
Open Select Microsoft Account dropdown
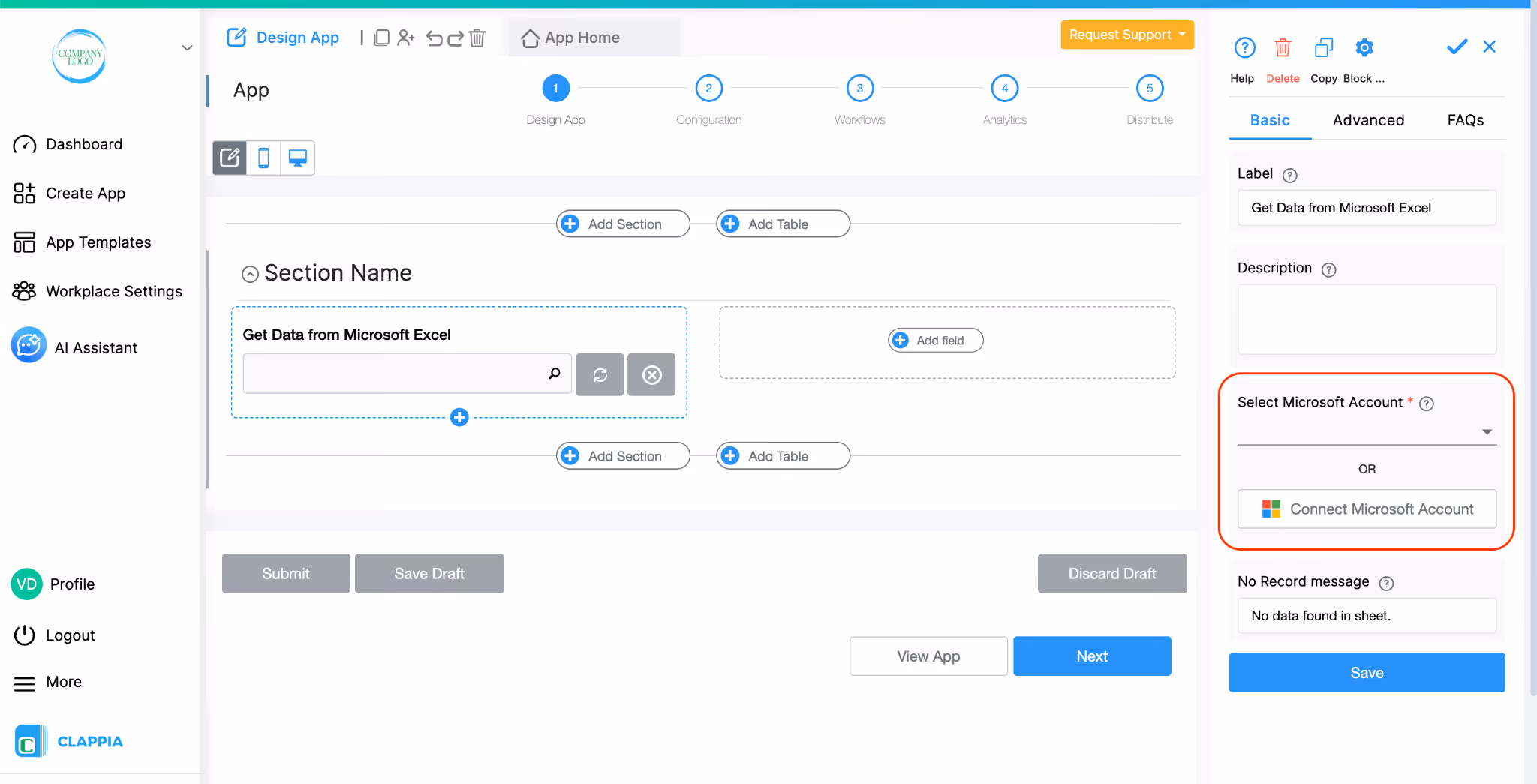coord(1367,431)
